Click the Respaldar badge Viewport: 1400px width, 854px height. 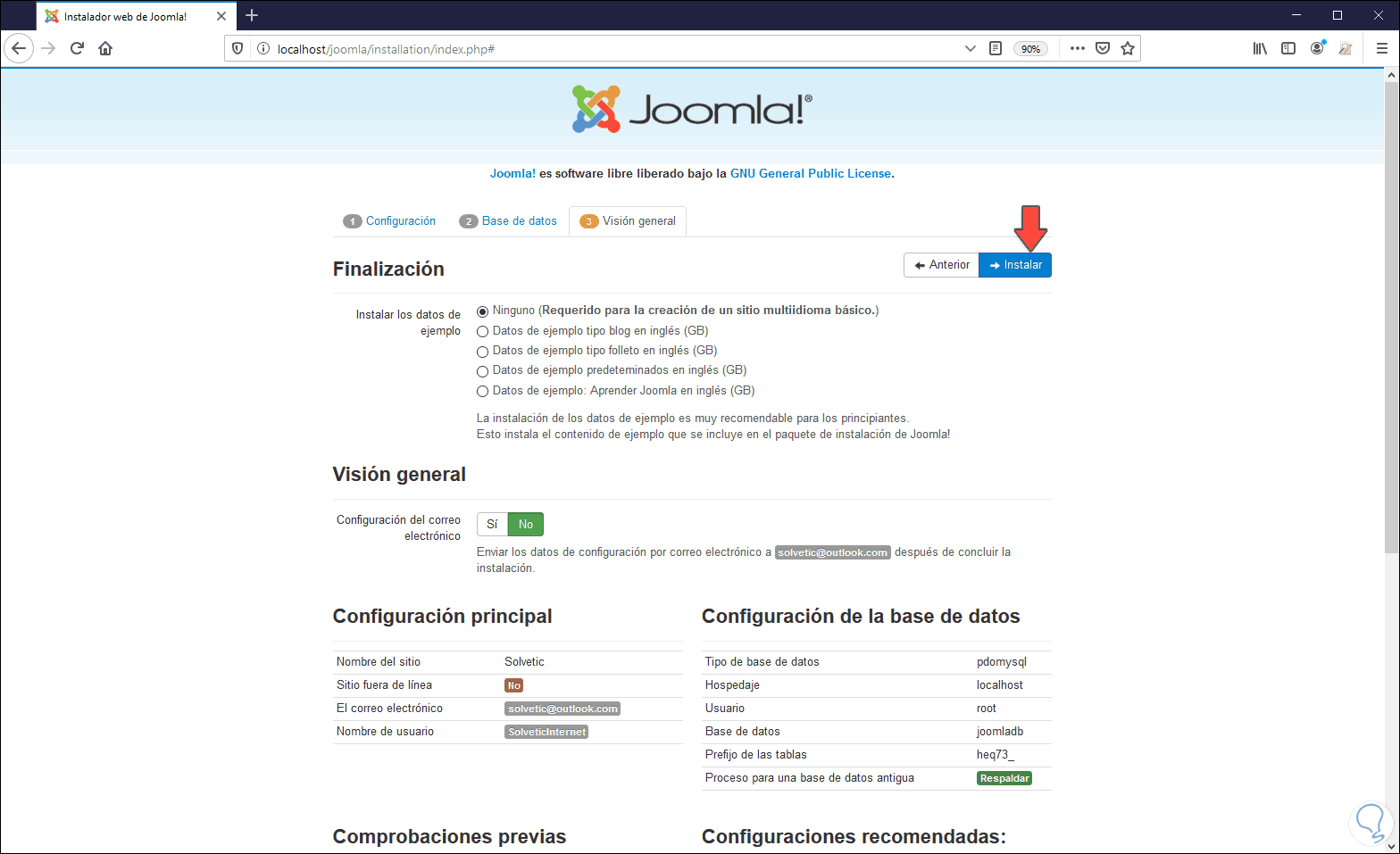tap(1004, 778)
